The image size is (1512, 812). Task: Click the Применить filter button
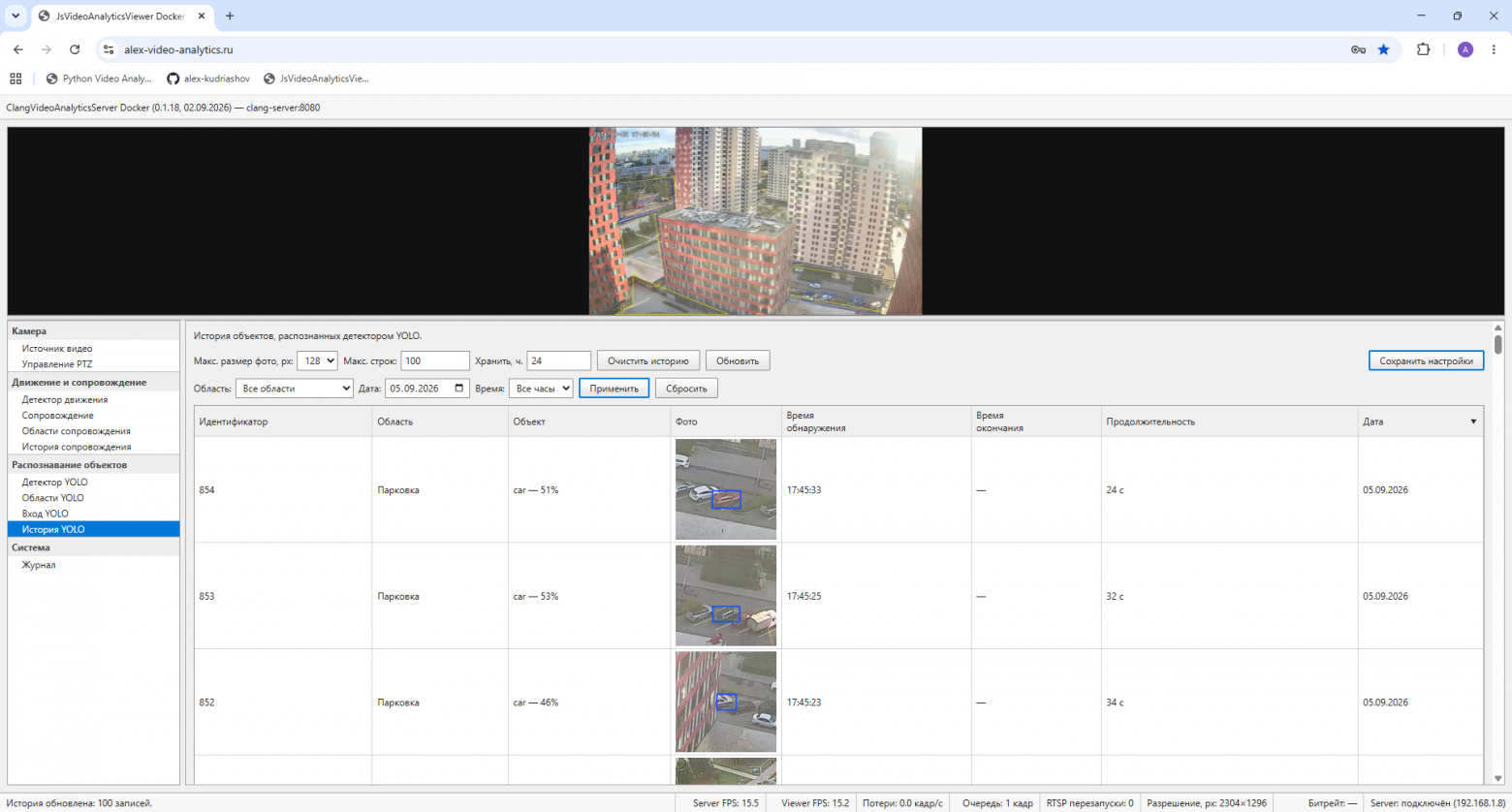coord(614,389)
